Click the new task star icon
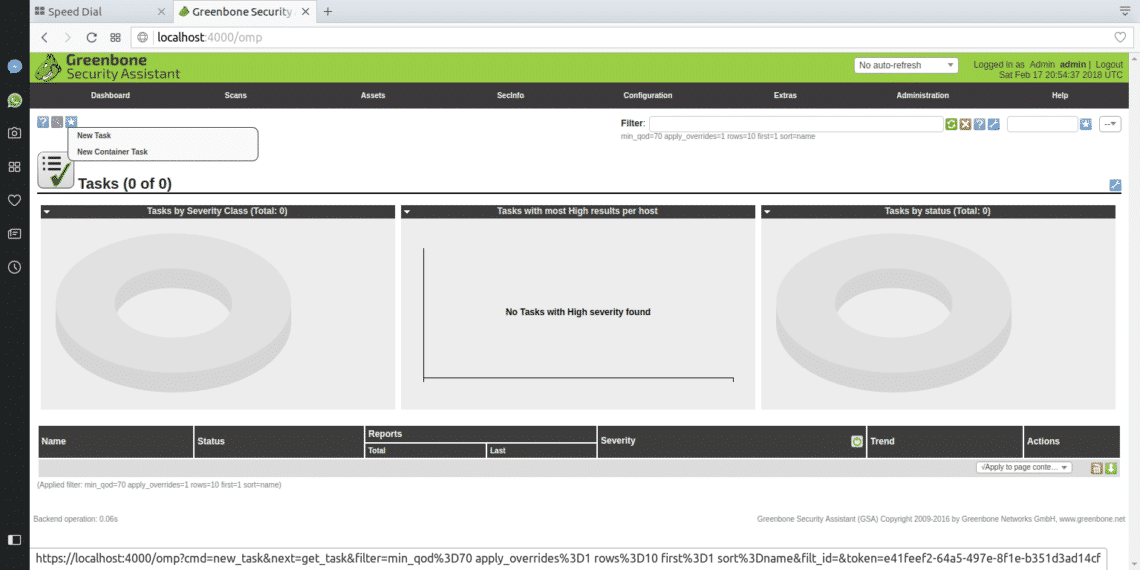The height and width of the screenshot is (570, 1140). pos(71,122)
